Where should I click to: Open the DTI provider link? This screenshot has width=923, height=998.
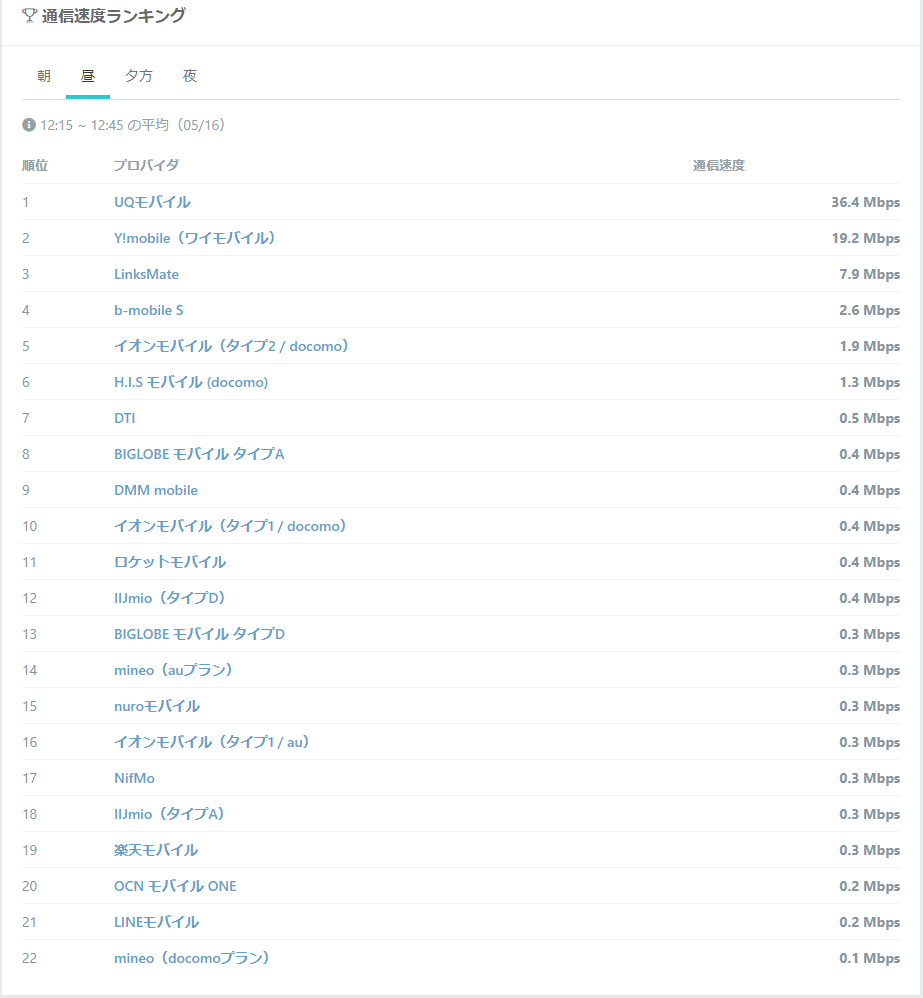tap(125, 418)
